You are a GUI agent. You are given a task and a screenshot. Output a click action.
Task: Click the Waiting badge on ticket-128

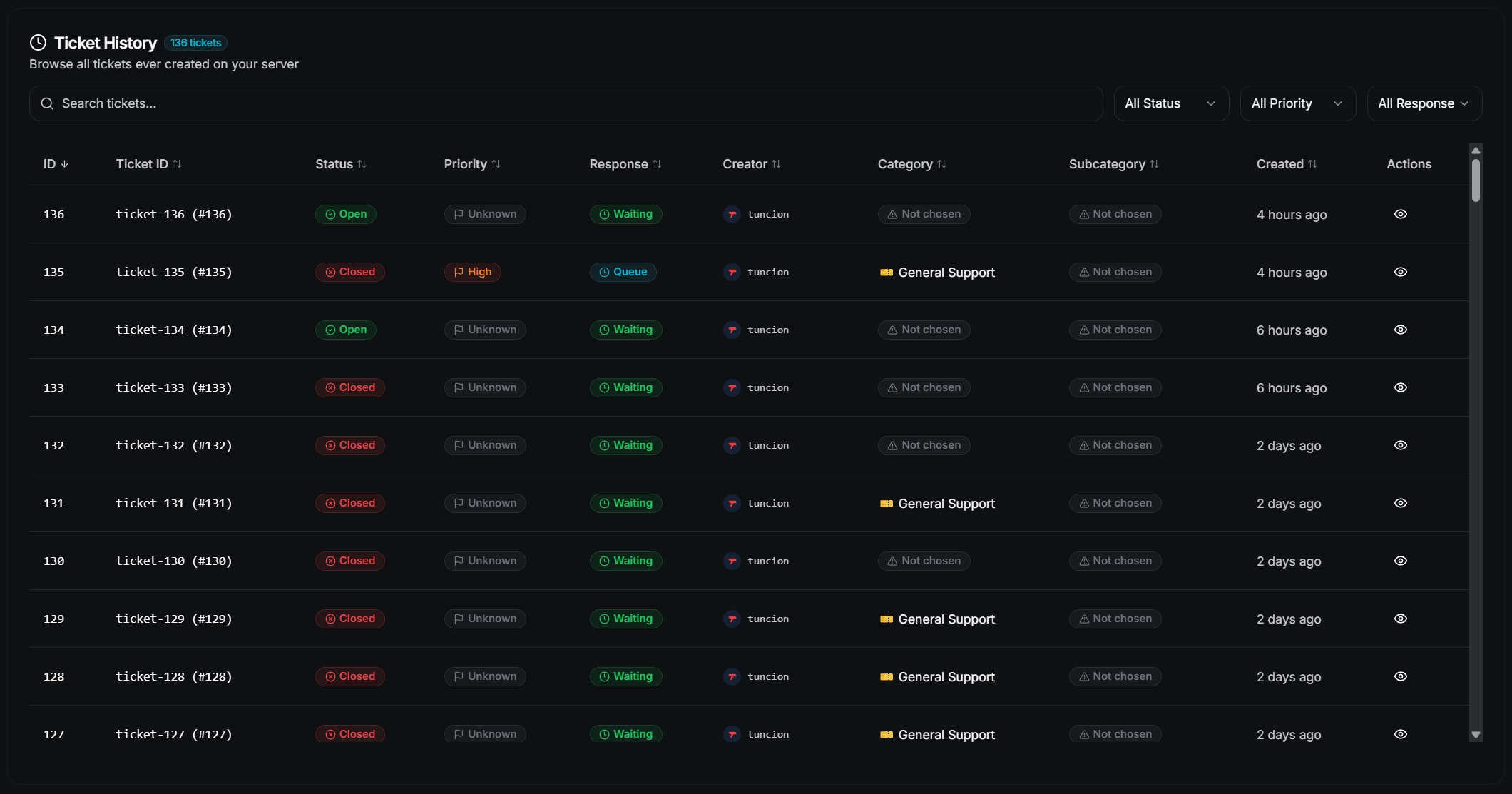pos(625,676)
